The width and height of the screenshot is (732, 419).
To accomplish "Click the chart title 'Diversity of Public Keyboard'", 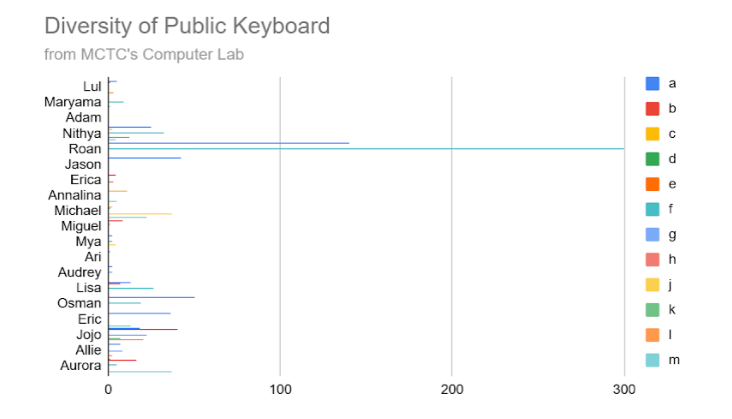I will click(187, 25).
